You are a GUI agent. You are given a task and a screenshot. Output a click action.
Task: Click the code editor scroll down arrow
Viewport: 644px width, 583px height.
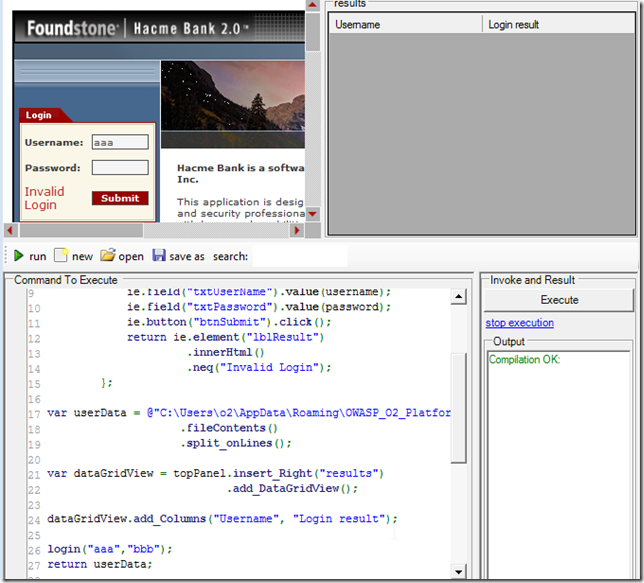(459, 571)
